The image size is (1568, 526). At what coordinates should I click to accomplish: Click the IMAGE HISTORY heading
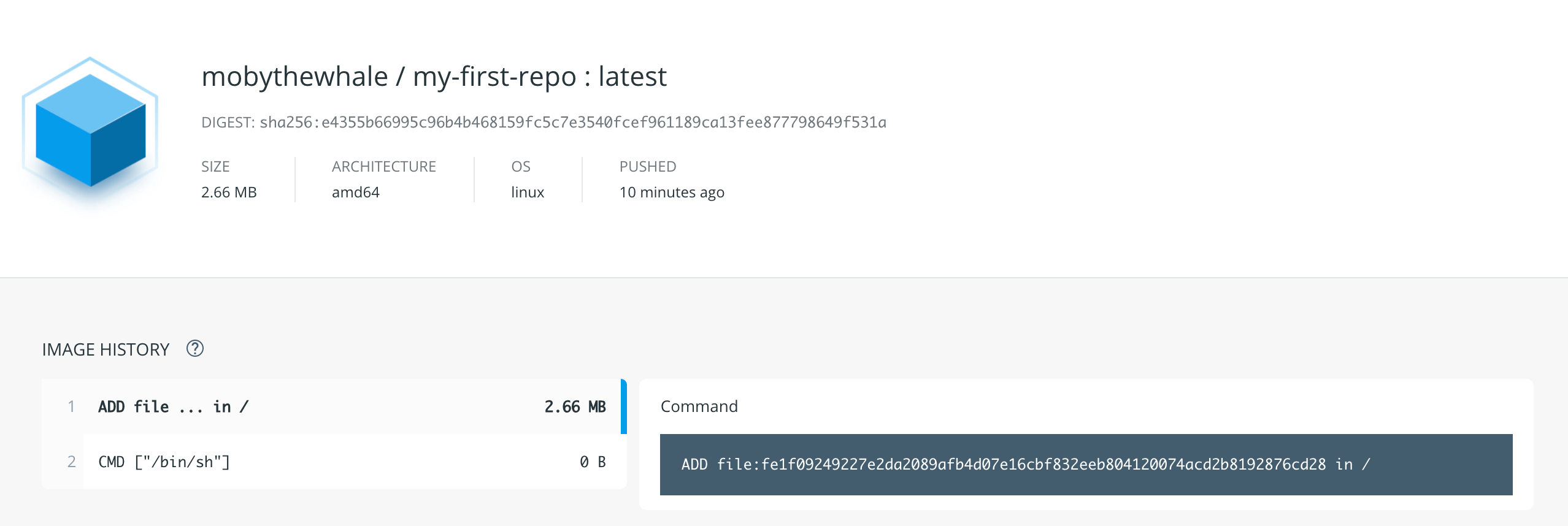(106, 350)
